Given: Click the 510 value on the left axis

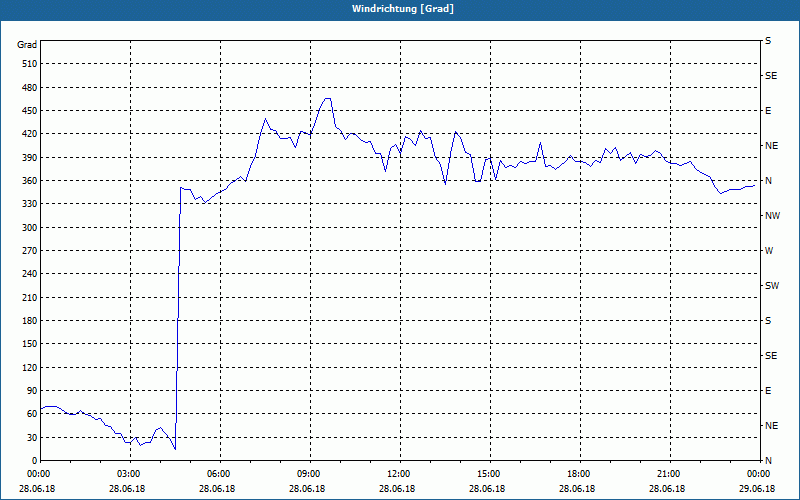Looking at the screenshot, I should coord(30,64).
